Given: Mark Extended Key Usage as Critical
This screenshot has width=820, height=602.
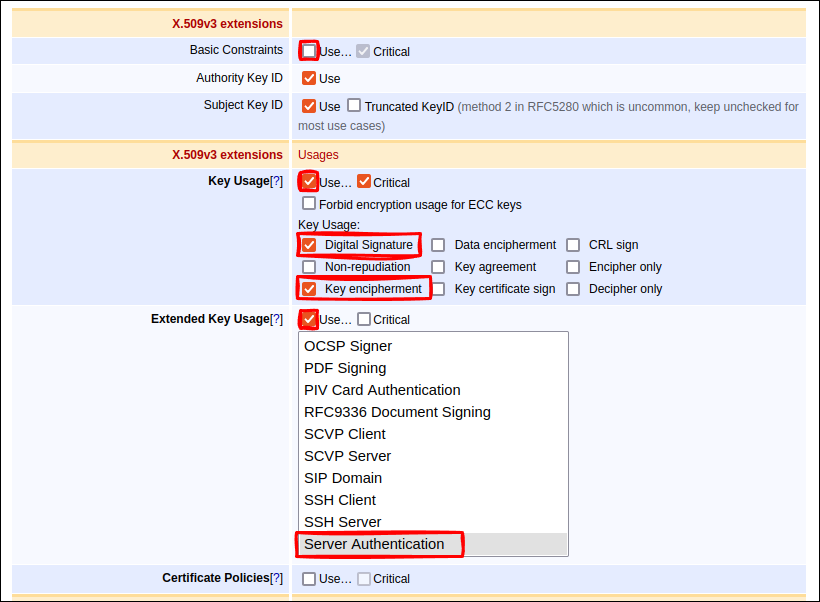Looking at the screenshot, I should [364, 320].
